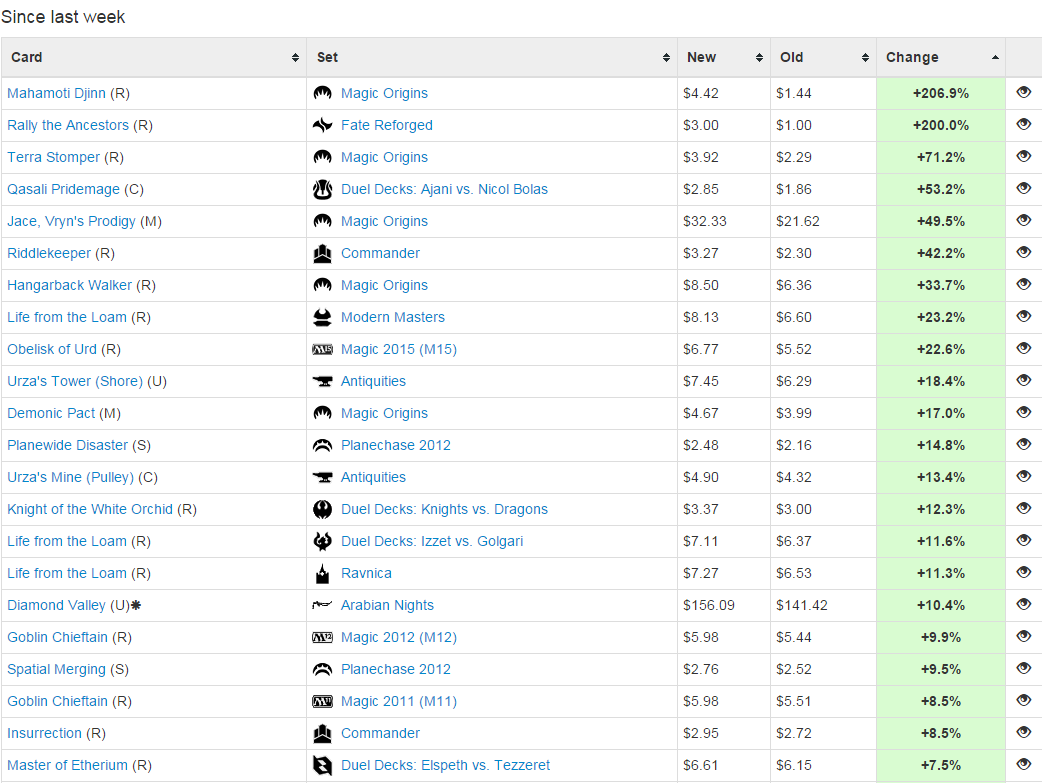1042x783 pixels.
Task: Open the Rally the Ancestors card link
Action: click(x=68, y=125)
